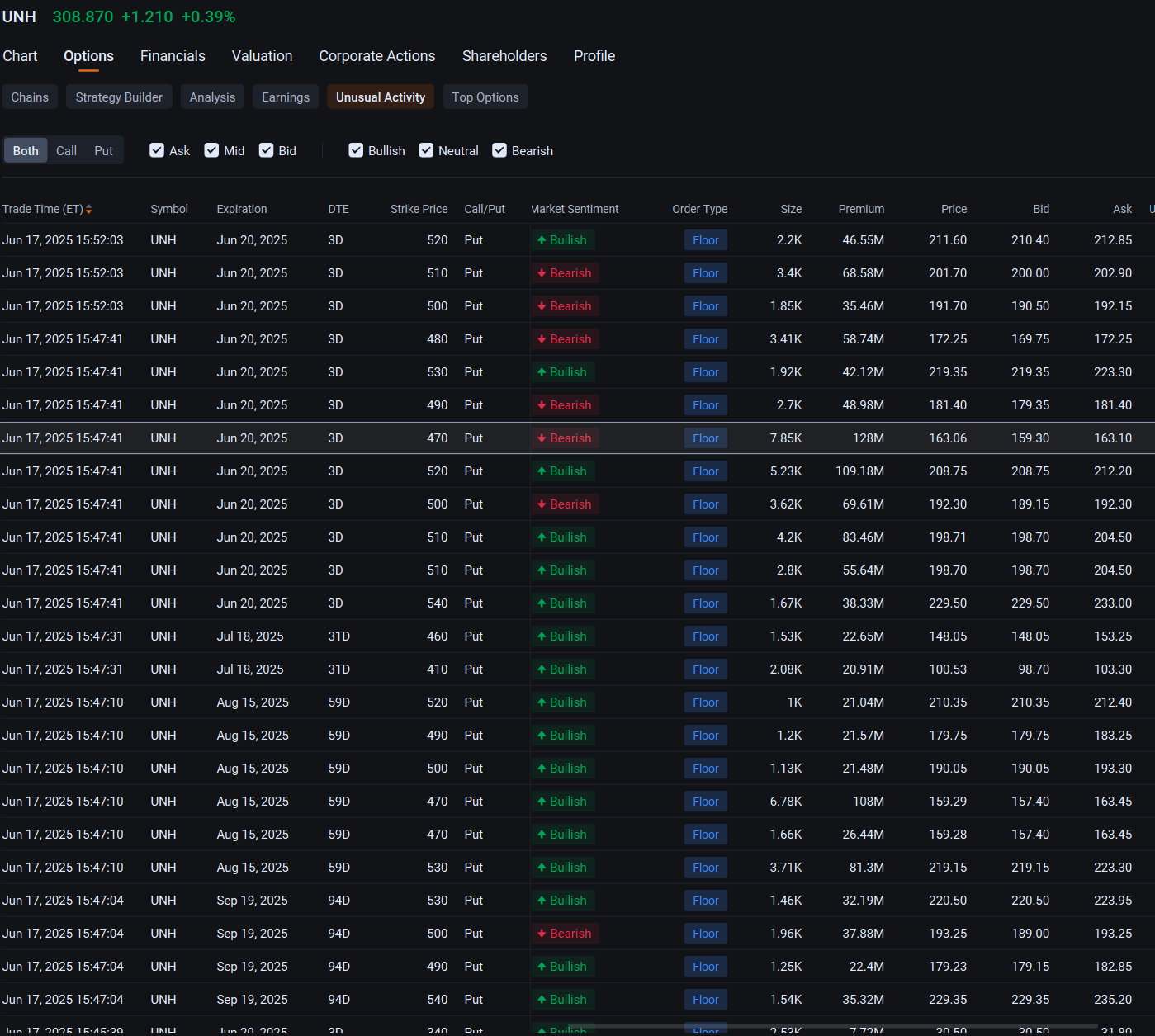Click Bullish badge on 520 strike first row
Viewport: 1155px width, 1036px height.
562,240
